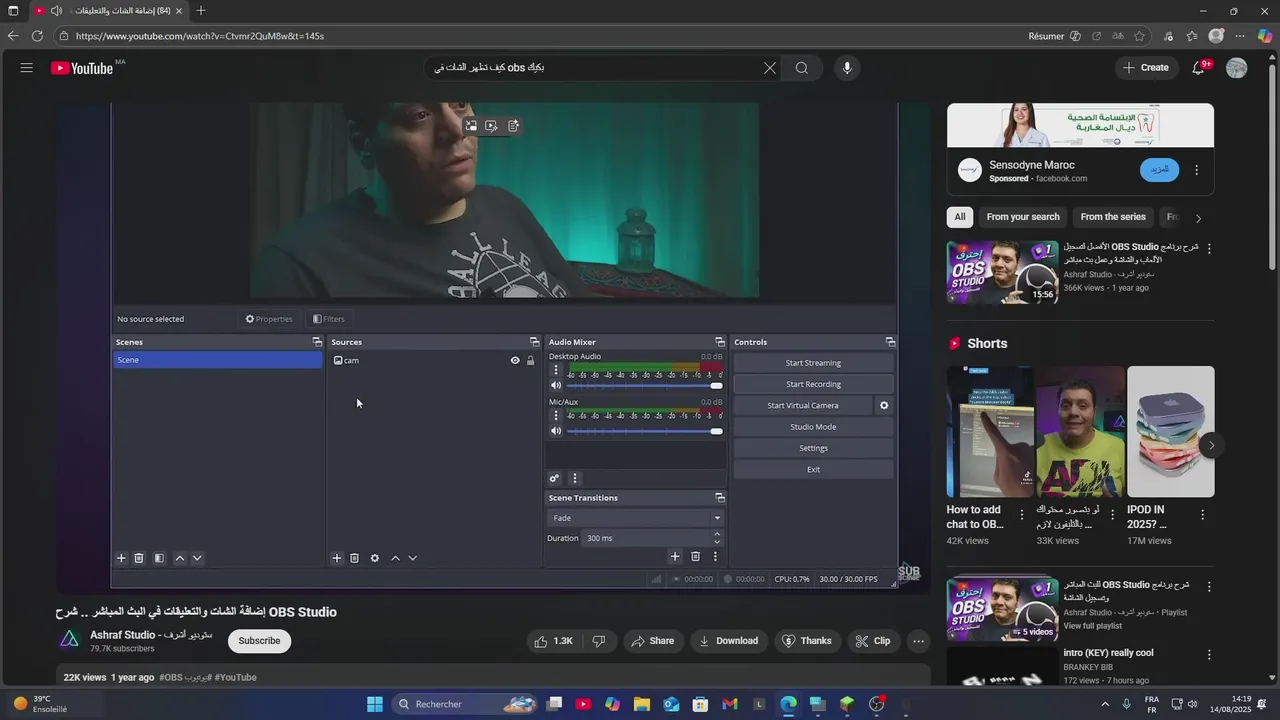This screenshot has width=1280, height=720.
Task: Move source up with Sources up arrow
Action: coord(395,558)
